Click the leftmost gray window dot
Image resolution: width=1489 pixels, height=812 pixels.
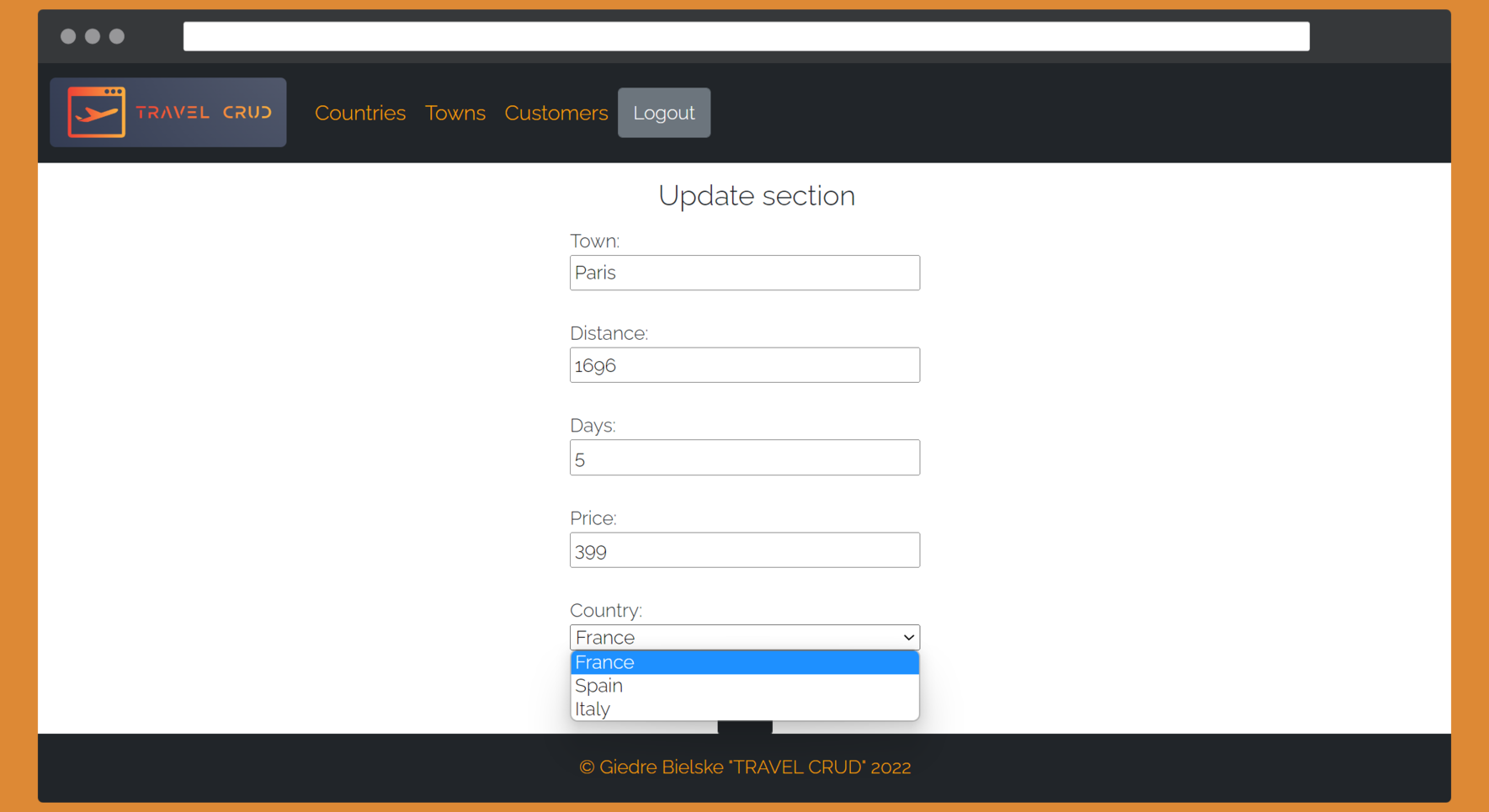coord(68,36)
